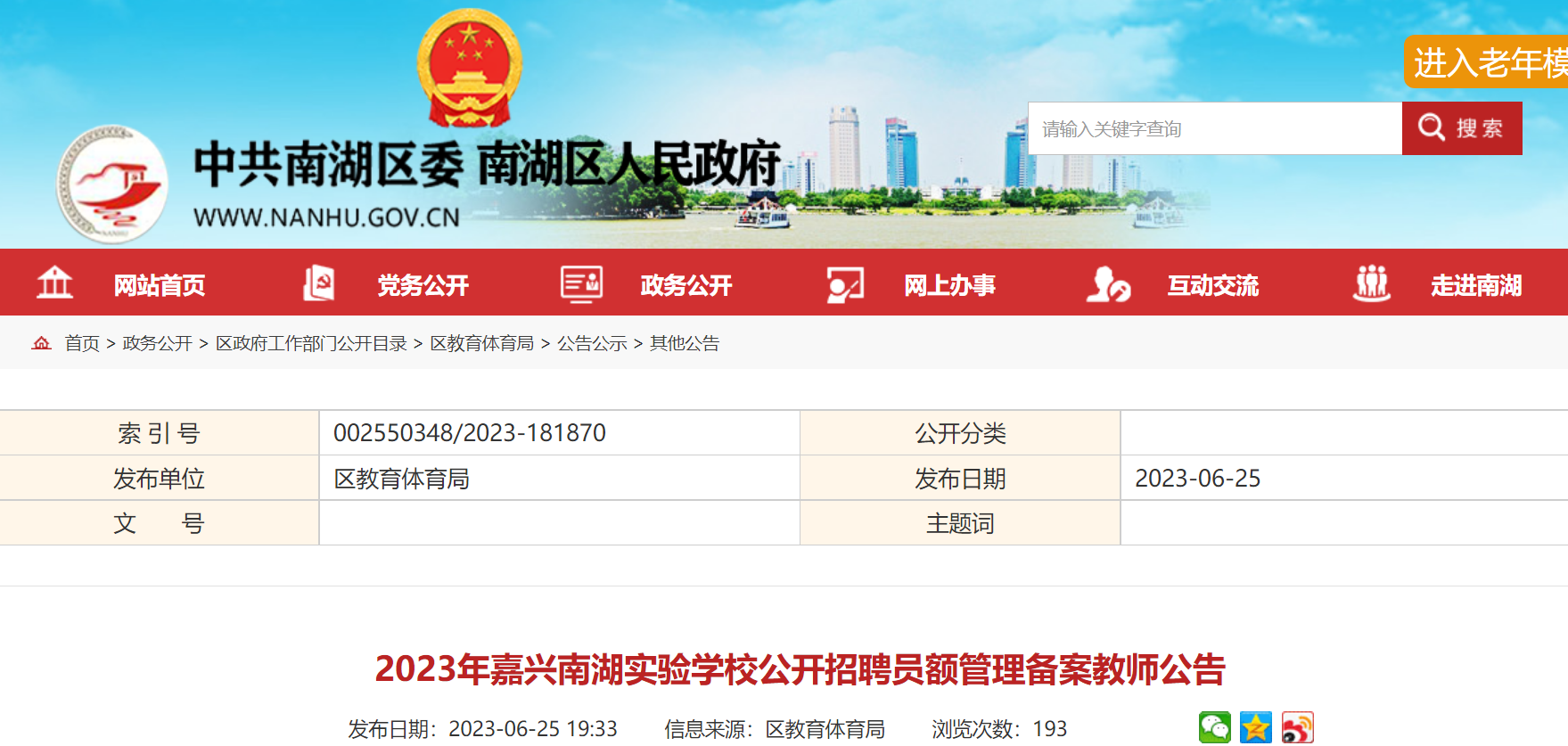Click the WeChat share icon

1214,727
